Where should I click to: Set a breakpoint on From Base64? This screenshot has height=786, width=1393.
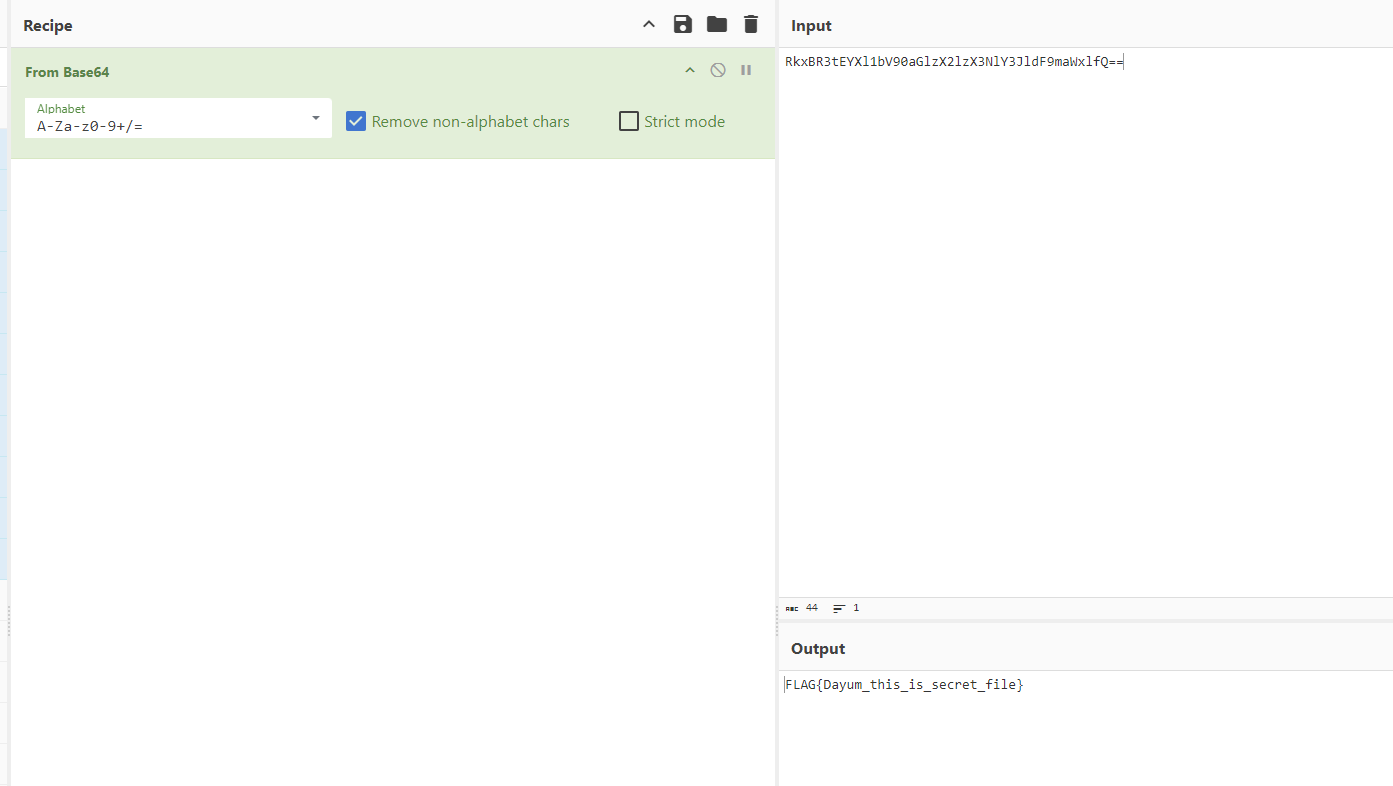coord(746,71)
